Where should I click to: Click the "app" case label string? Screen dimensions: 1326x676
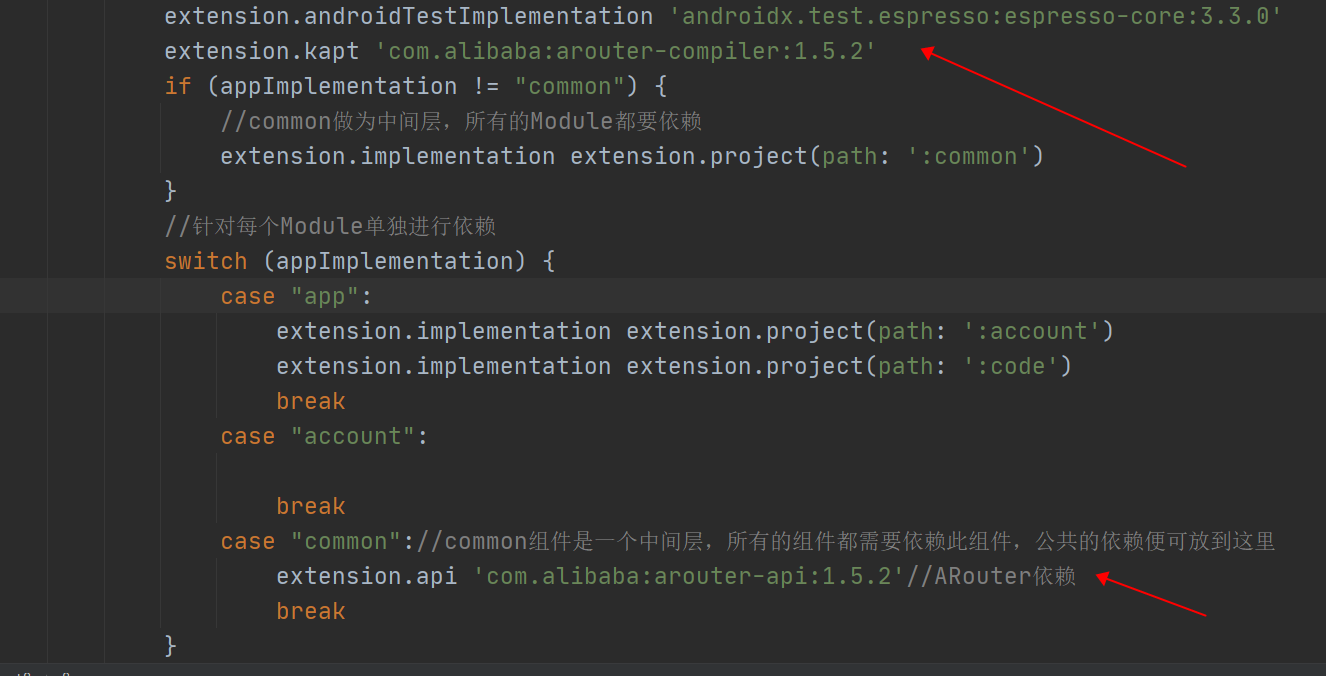point(325,296)
